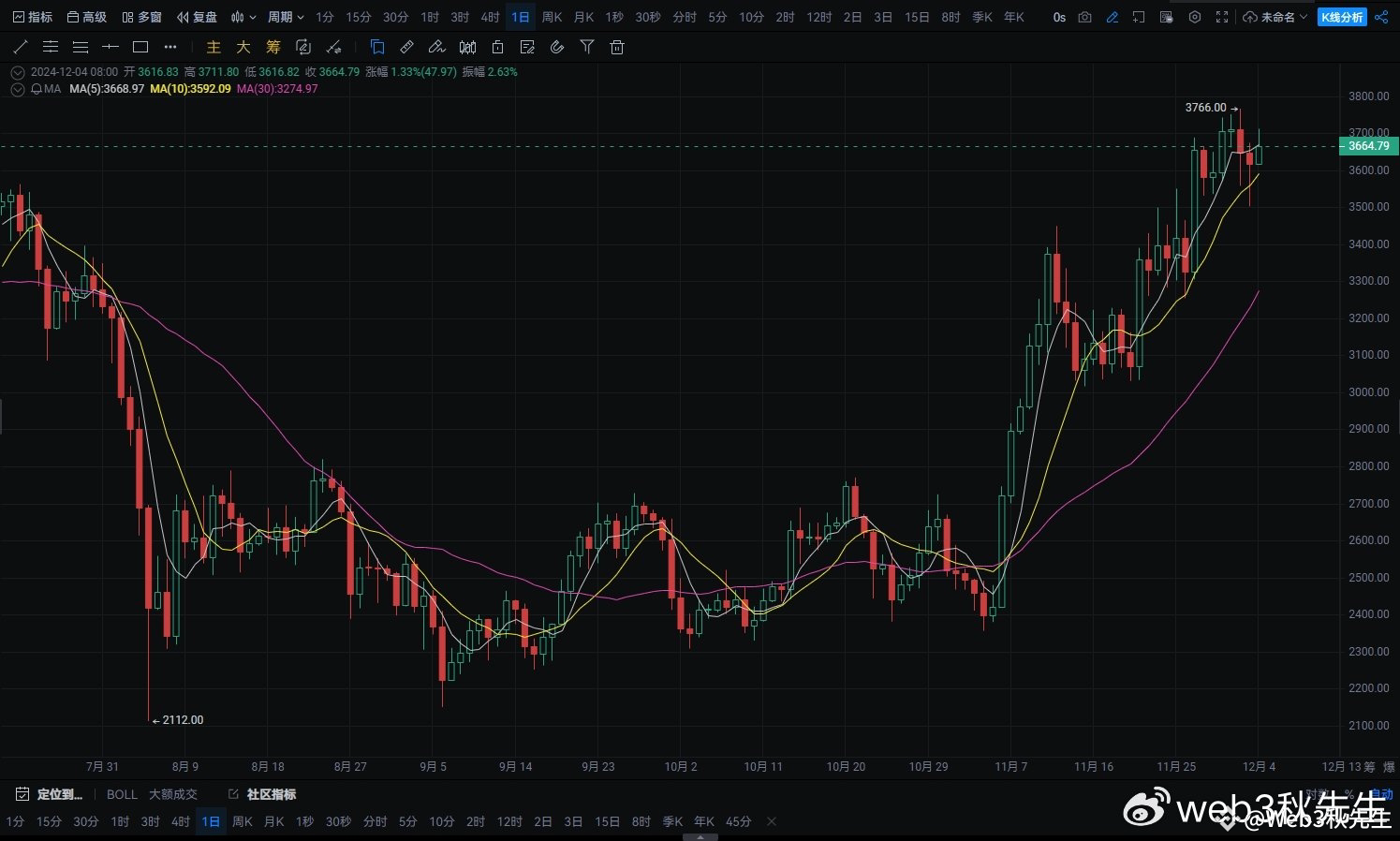Image resolution: width=1400 pixels, height=841 pixels.
Task: Select the Fibonacci horizontal lines tool
Action: coord(81,47)
